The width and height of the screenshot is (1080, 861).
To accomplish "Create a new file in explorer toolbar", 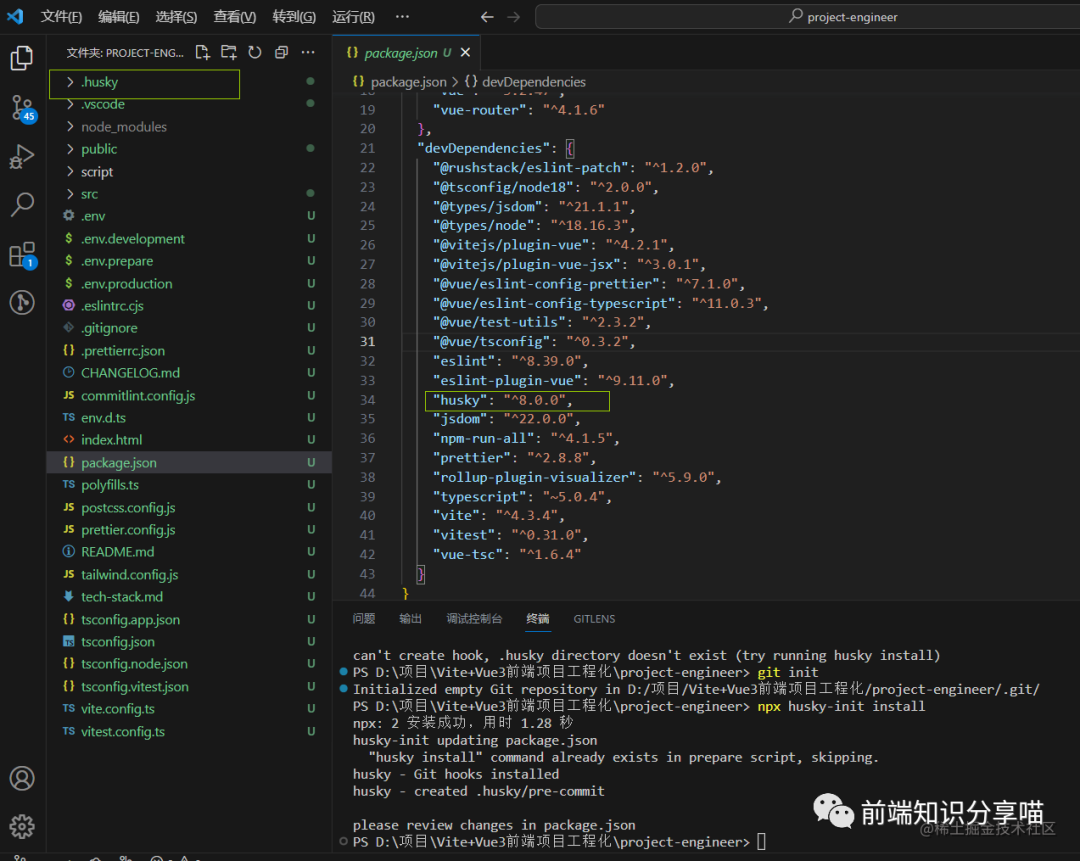I will point(202,52).
